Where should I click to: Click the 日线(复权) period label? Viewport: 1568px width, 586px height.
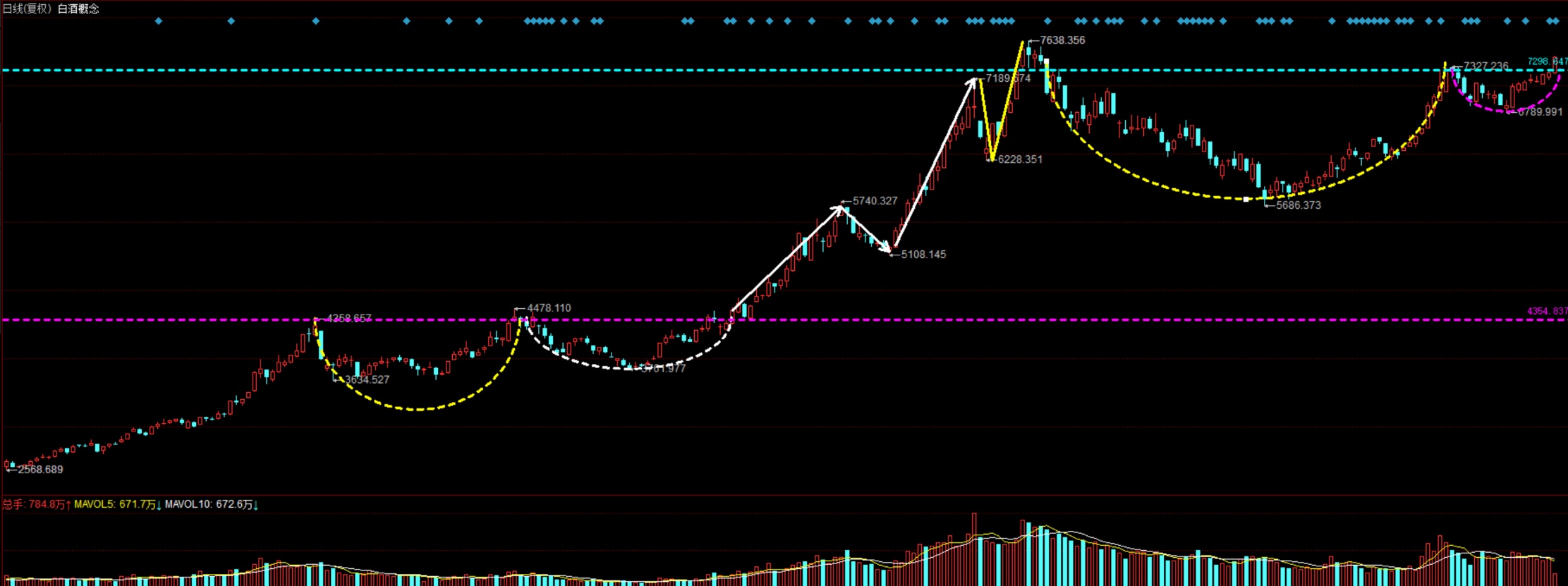point(27,8)
